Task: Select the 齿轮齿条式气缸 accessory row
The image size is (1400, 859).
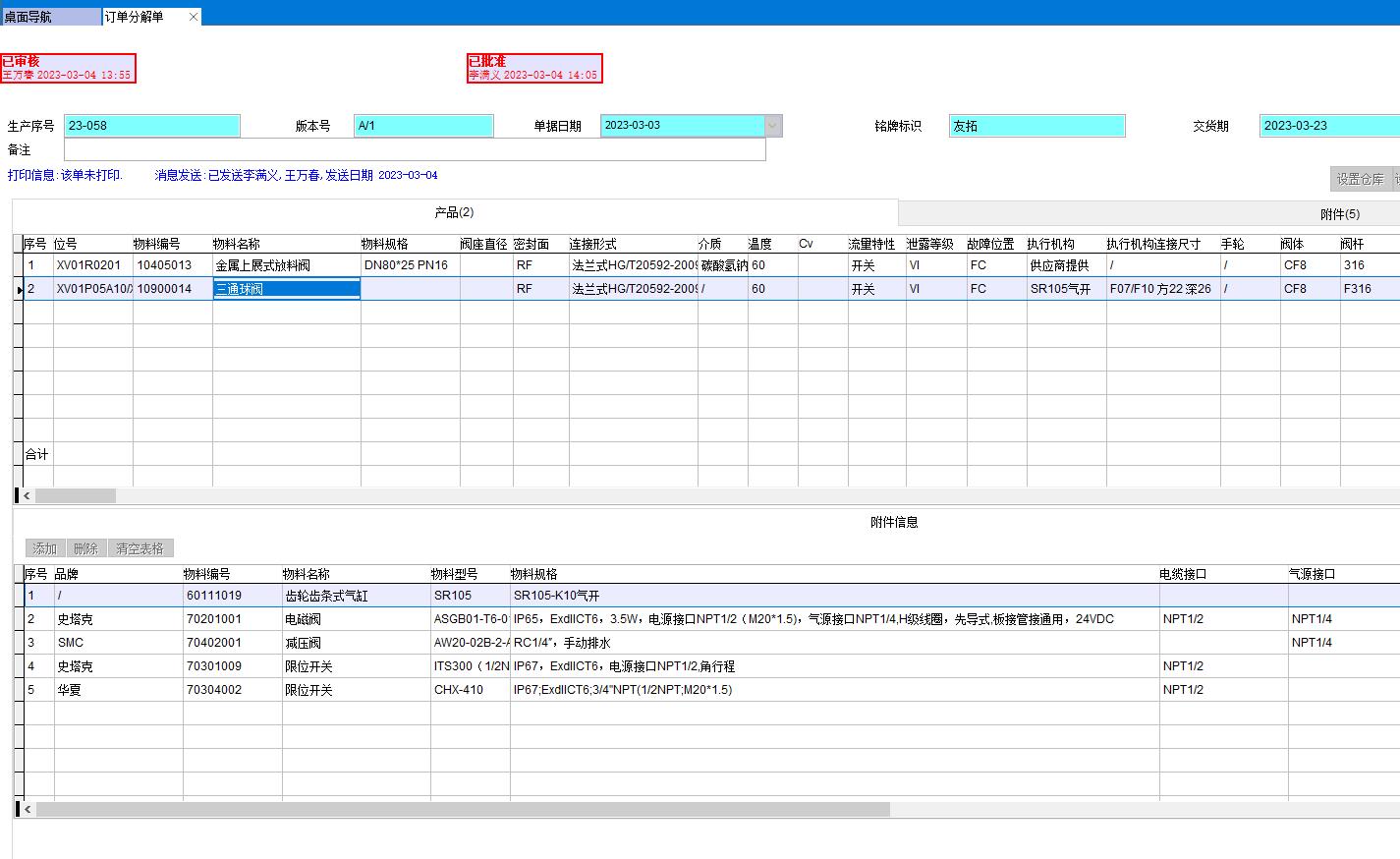Action: (326, 596)
